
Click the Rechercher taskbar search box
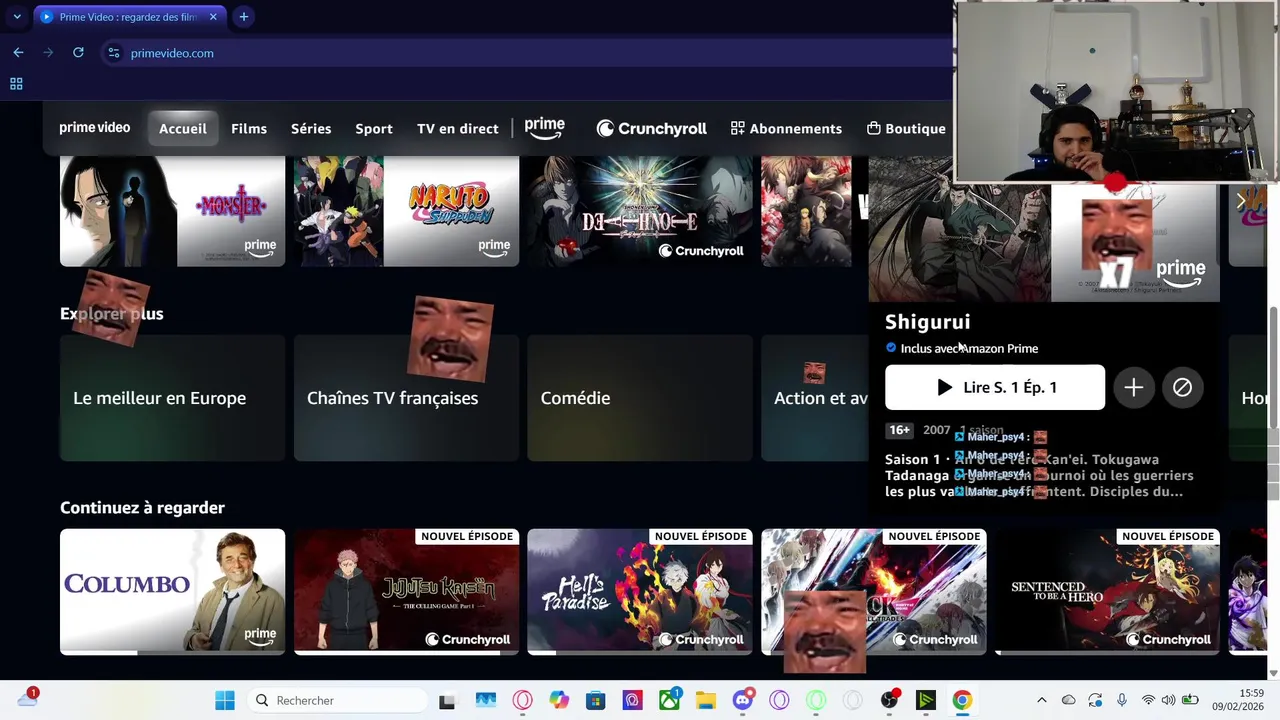coord(336,700)
